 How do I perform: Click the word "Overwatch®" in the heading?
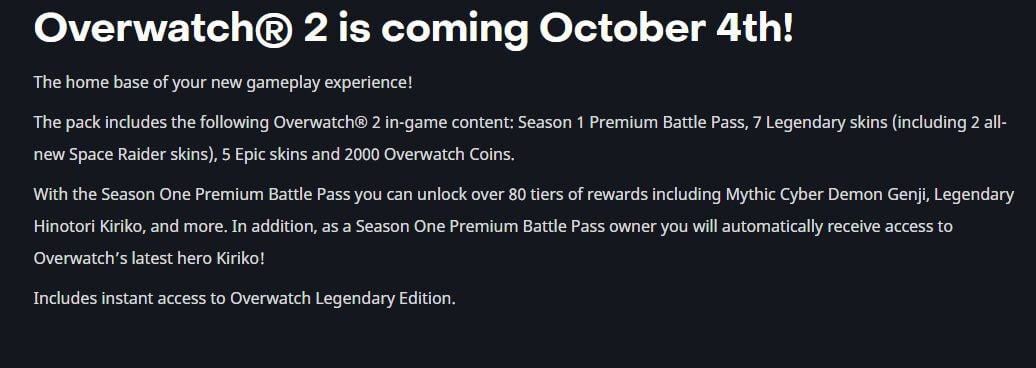coord(163,28)
